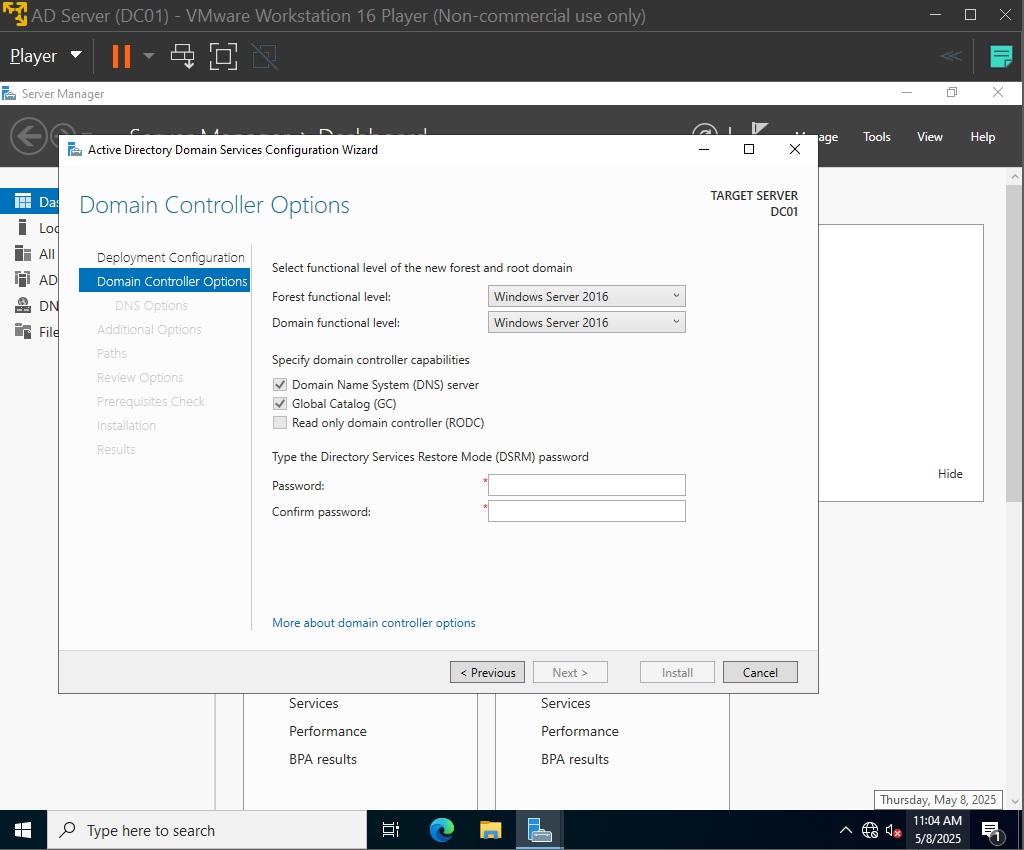Screen dimensions: 1024x850
Task: Open the Server Manager Help menu
Action: [982, 137]
